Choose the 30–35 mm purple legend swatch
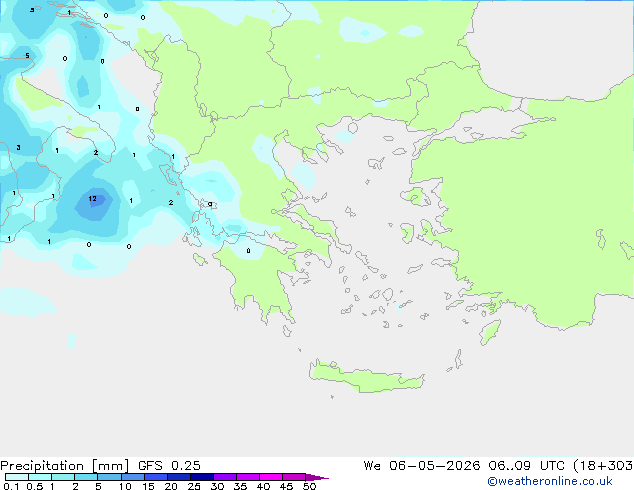The width and height of the screenshot is (634, 490). pyautogui.click(x=225, y=477)
